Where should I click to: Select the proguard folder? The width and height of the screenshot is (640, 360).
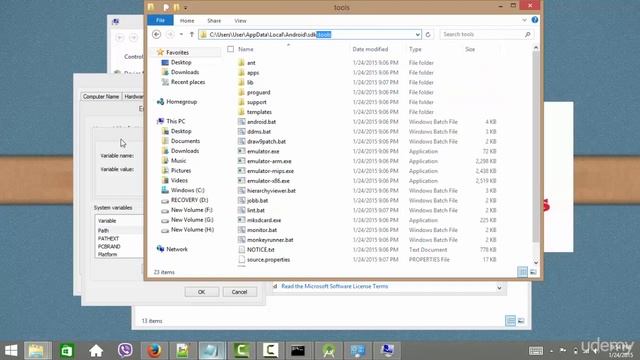pos(258,92)
